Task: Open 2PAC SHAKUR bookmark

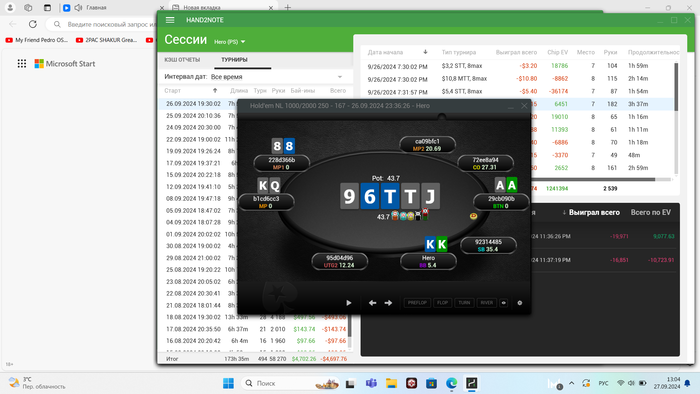Action: pos(107,40)
